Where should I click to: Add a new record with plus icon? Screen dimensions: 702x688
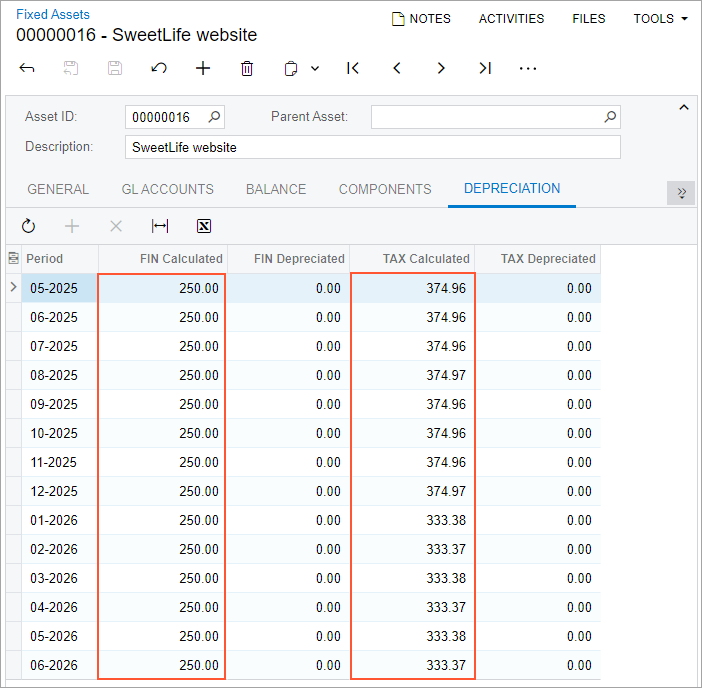203,69
